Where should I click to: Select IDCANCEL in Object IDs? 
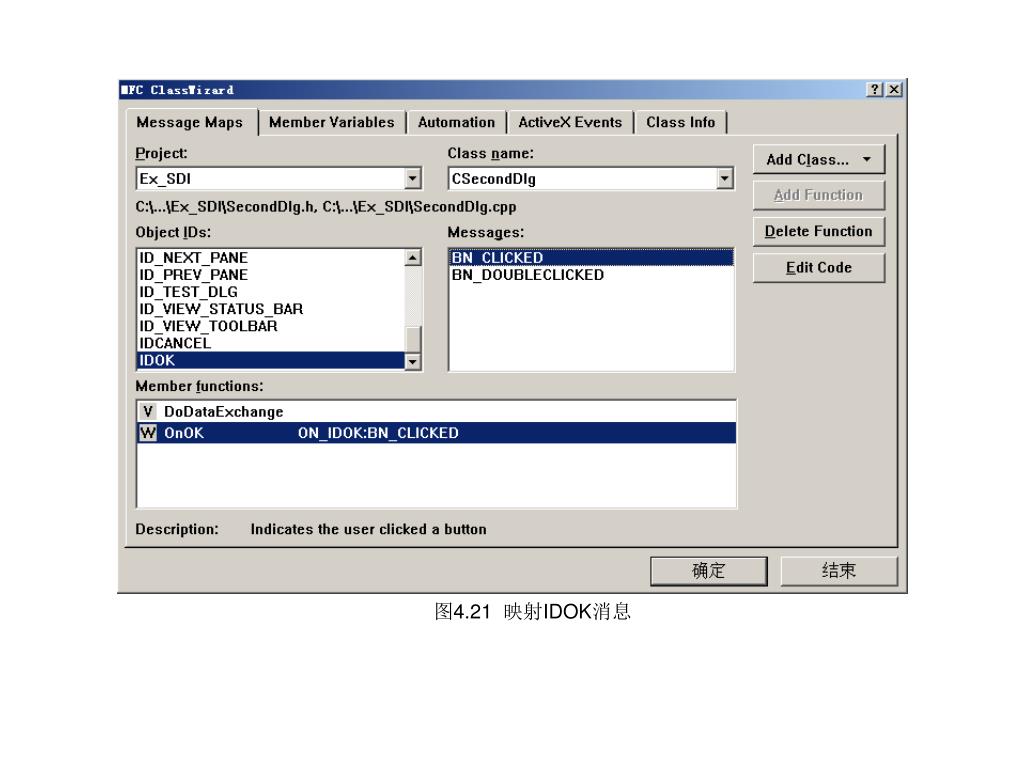(271, 343)
